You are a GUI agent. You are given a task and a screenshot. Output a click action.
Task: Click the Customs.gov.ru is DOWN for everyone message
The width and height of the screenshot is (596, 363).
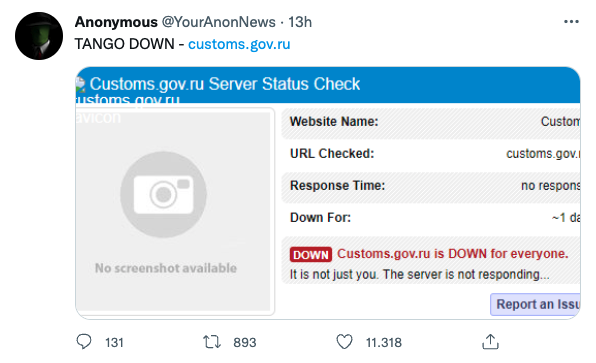(453, 254)
